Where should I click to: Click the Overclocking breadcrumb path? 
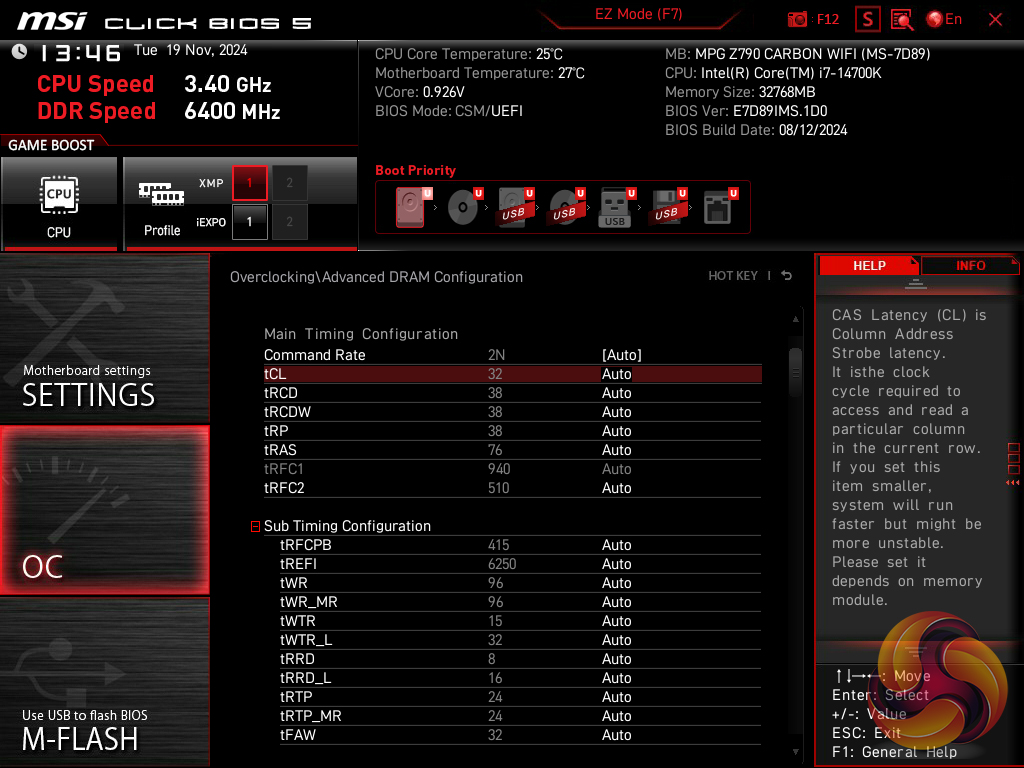tap(376, 277)
